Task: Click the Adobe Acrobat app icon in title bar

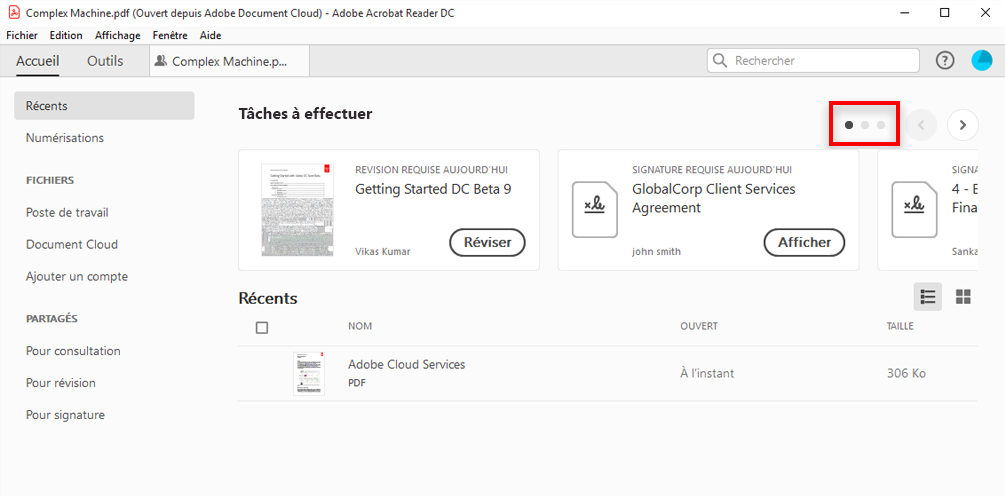Action: point(14,13)
